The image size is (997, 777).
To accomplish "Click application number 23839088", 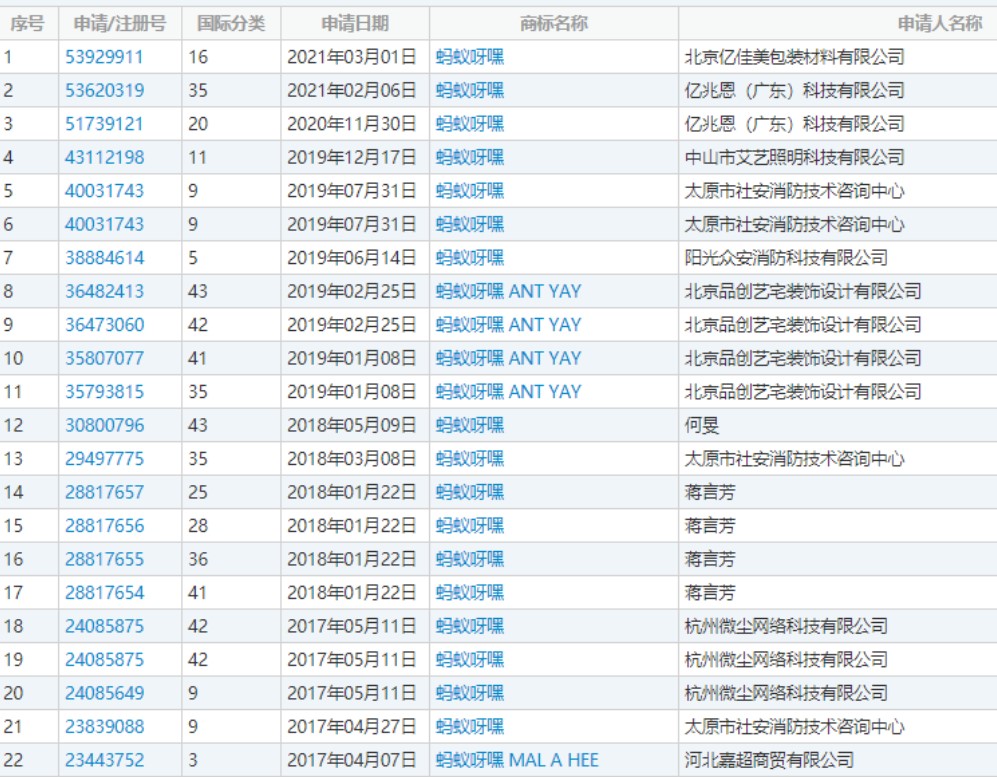I will (104, 727).
